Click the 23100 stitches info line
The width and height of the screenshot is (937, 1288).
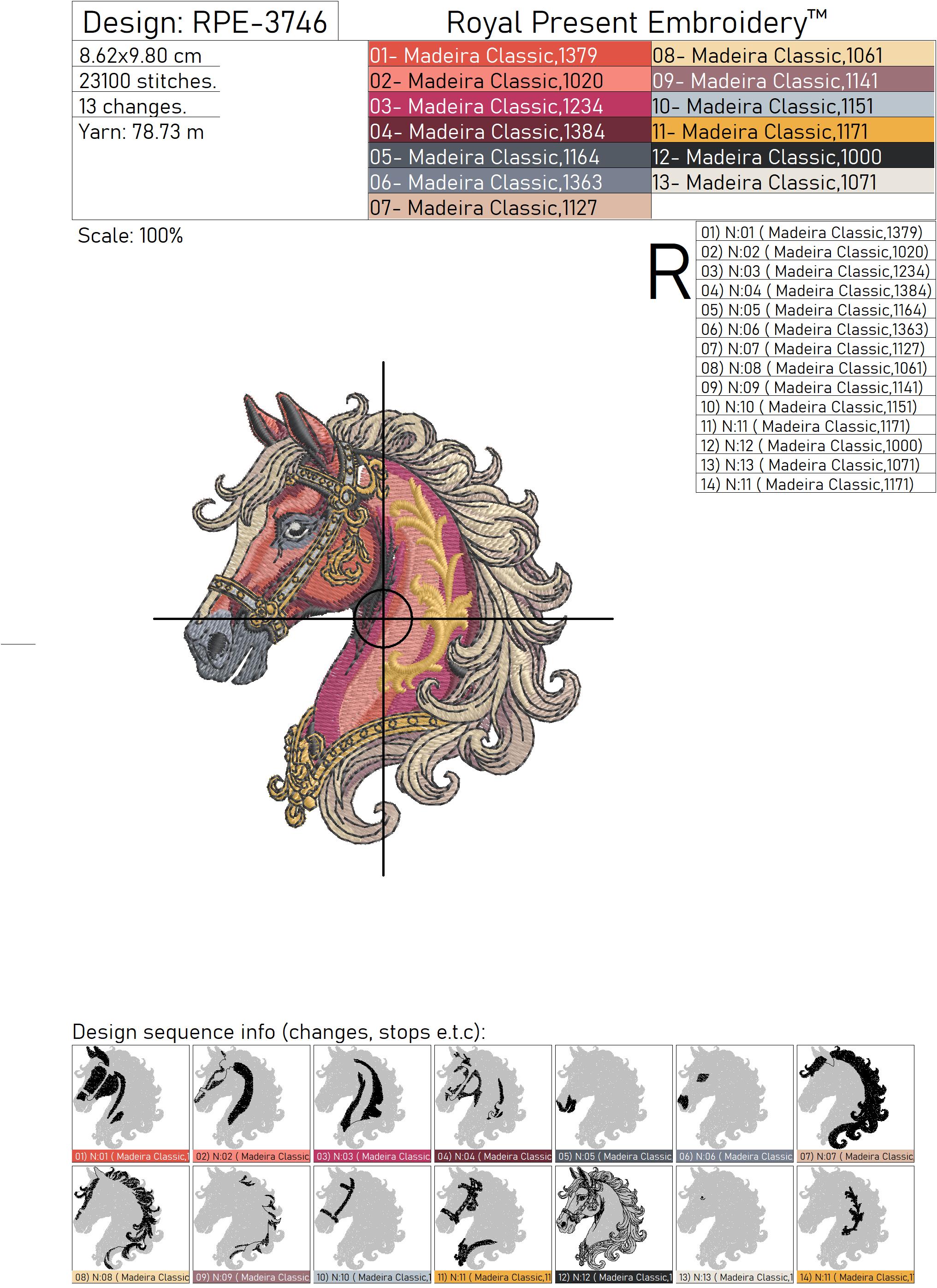pos(148,81)
